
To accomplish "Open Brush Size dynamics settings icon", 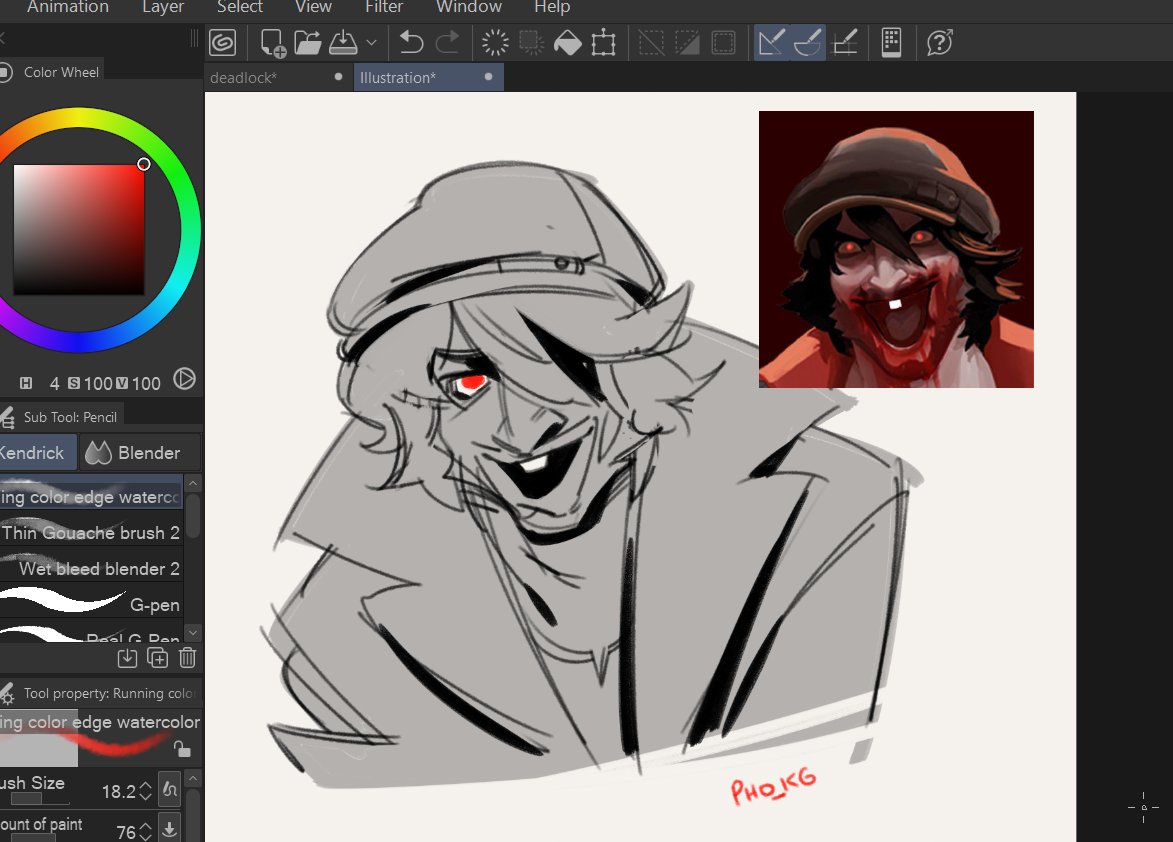I will click(170, 789).
